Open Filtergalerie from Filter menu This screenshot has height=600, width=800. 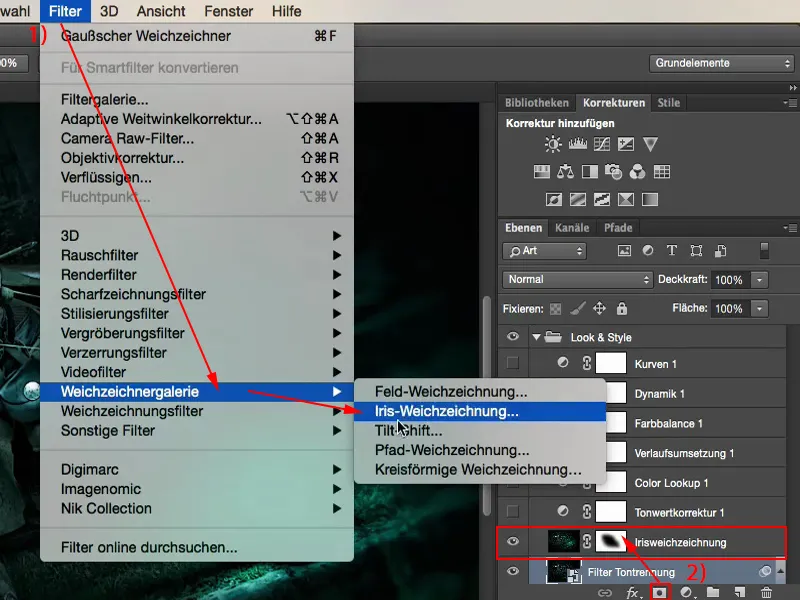pos(196,99)
